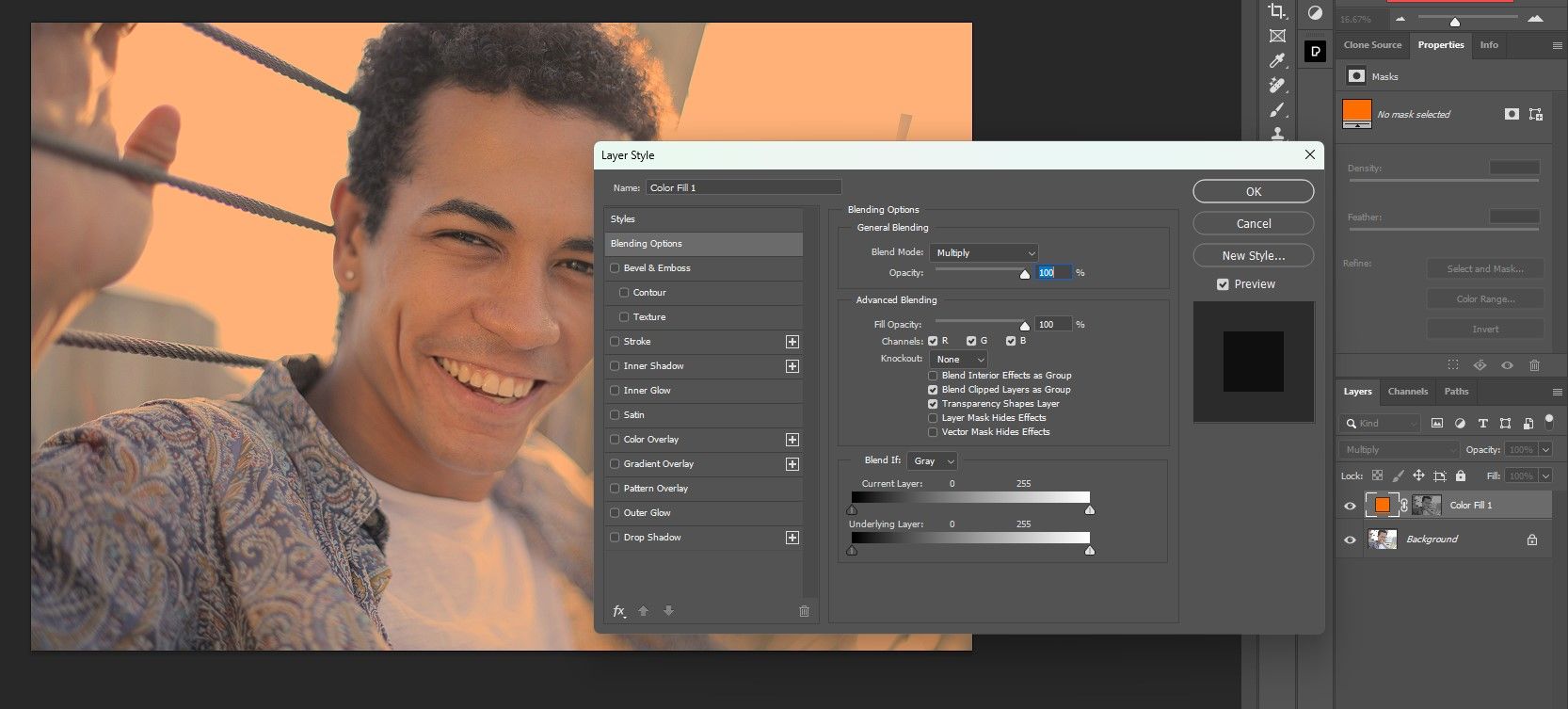Add another Drop Shadow plus icon
This screenshot has height=709, width=1568.
click(792, 538)
